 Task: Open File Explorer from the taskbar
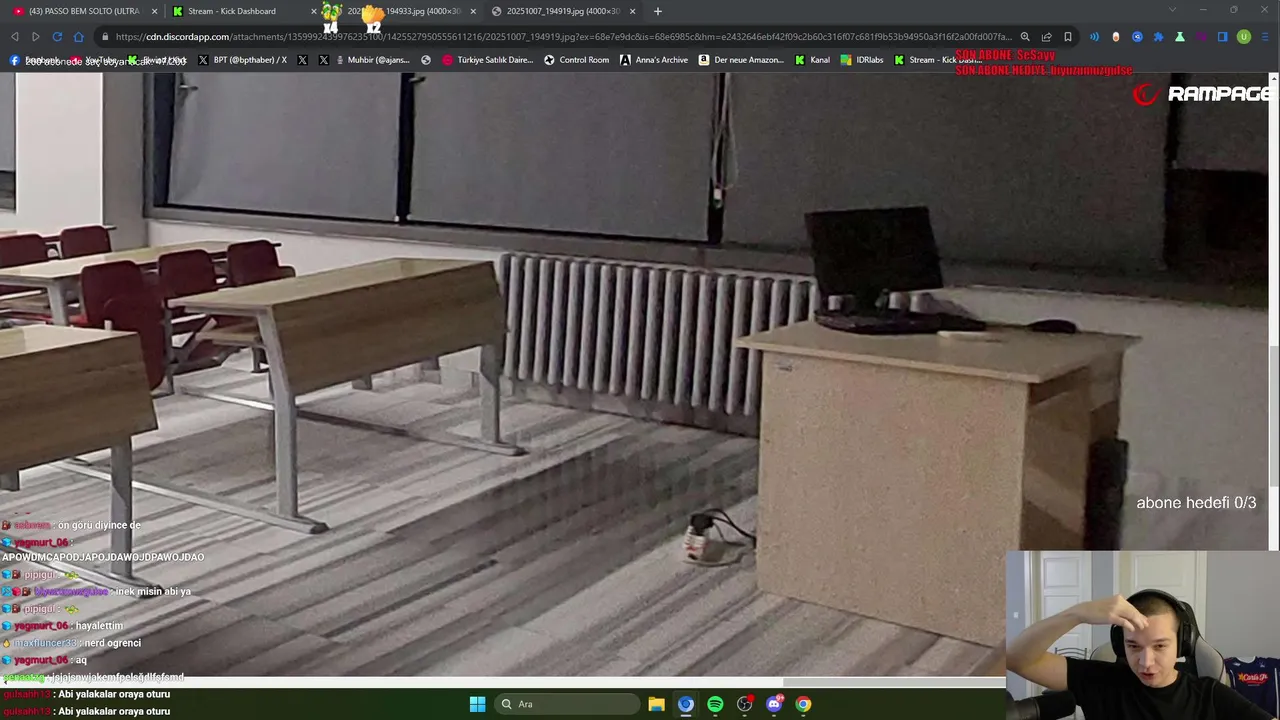point(656,704)
